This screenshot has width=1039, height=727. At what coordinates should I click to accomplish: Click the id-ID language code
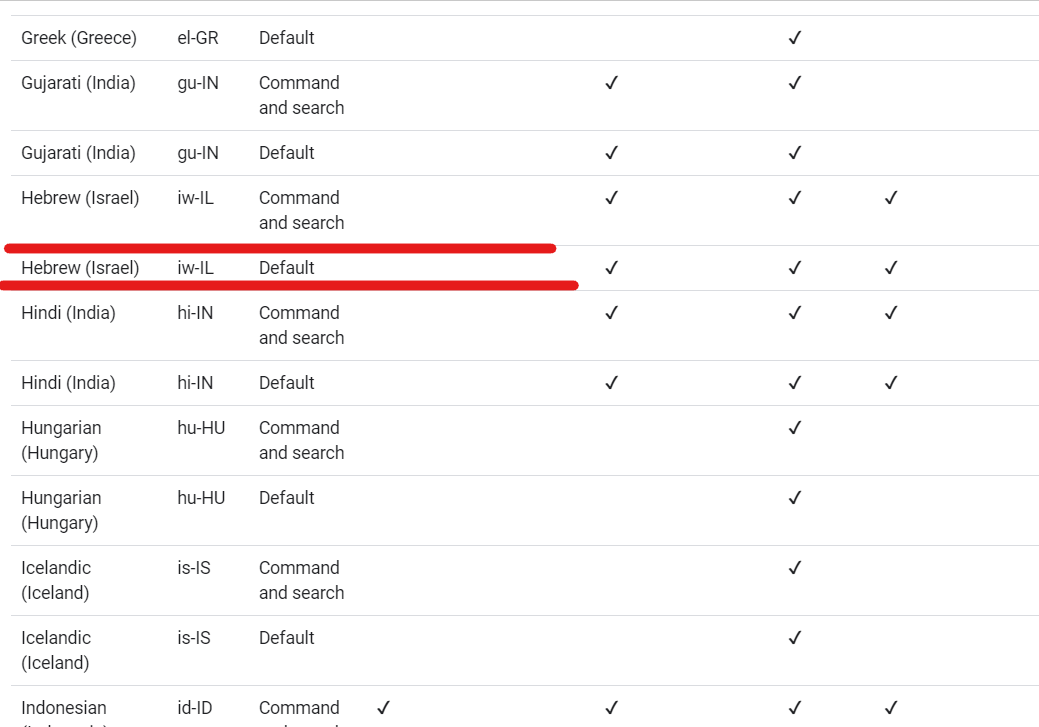(x=195, y=708)
